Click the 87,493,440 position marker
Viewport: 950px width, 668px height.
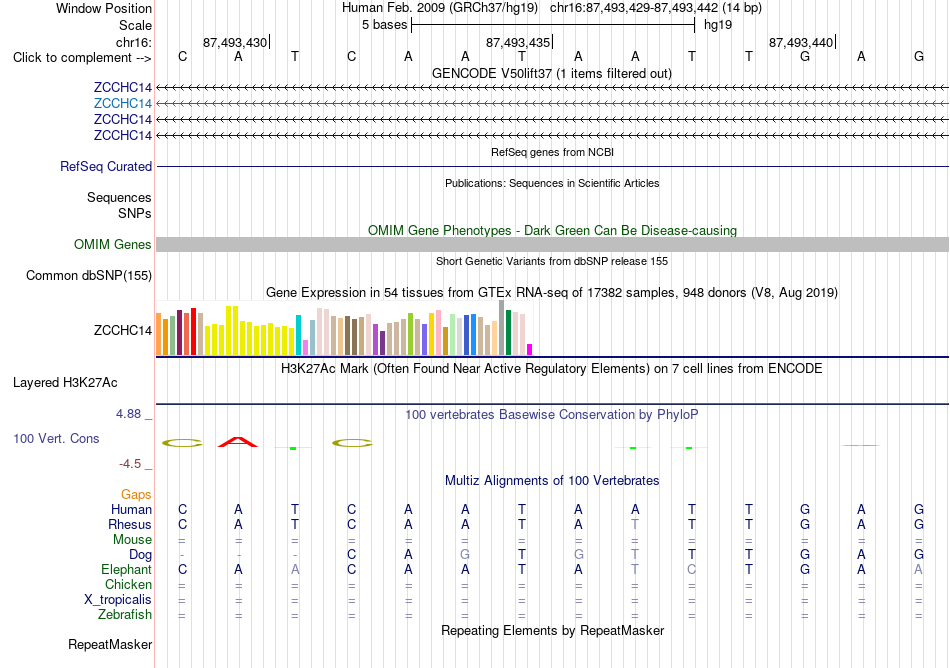point(801,42)
